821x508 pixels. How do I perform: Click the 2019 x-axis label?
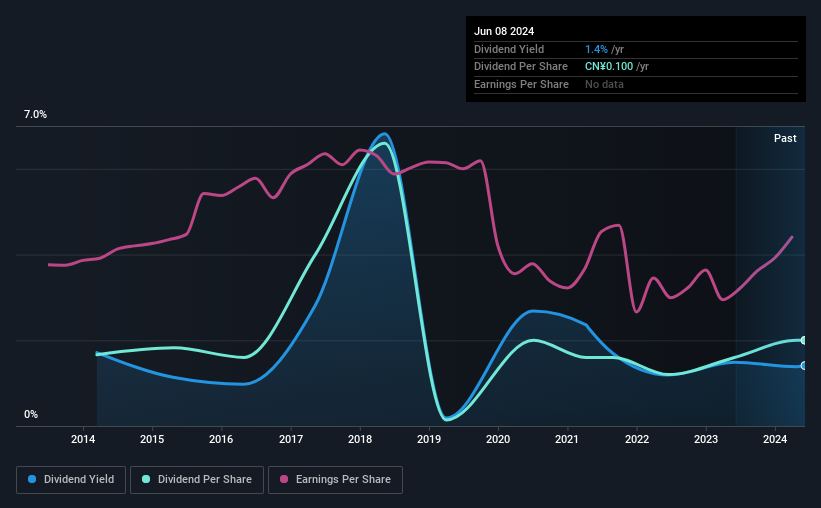(429, 439)
